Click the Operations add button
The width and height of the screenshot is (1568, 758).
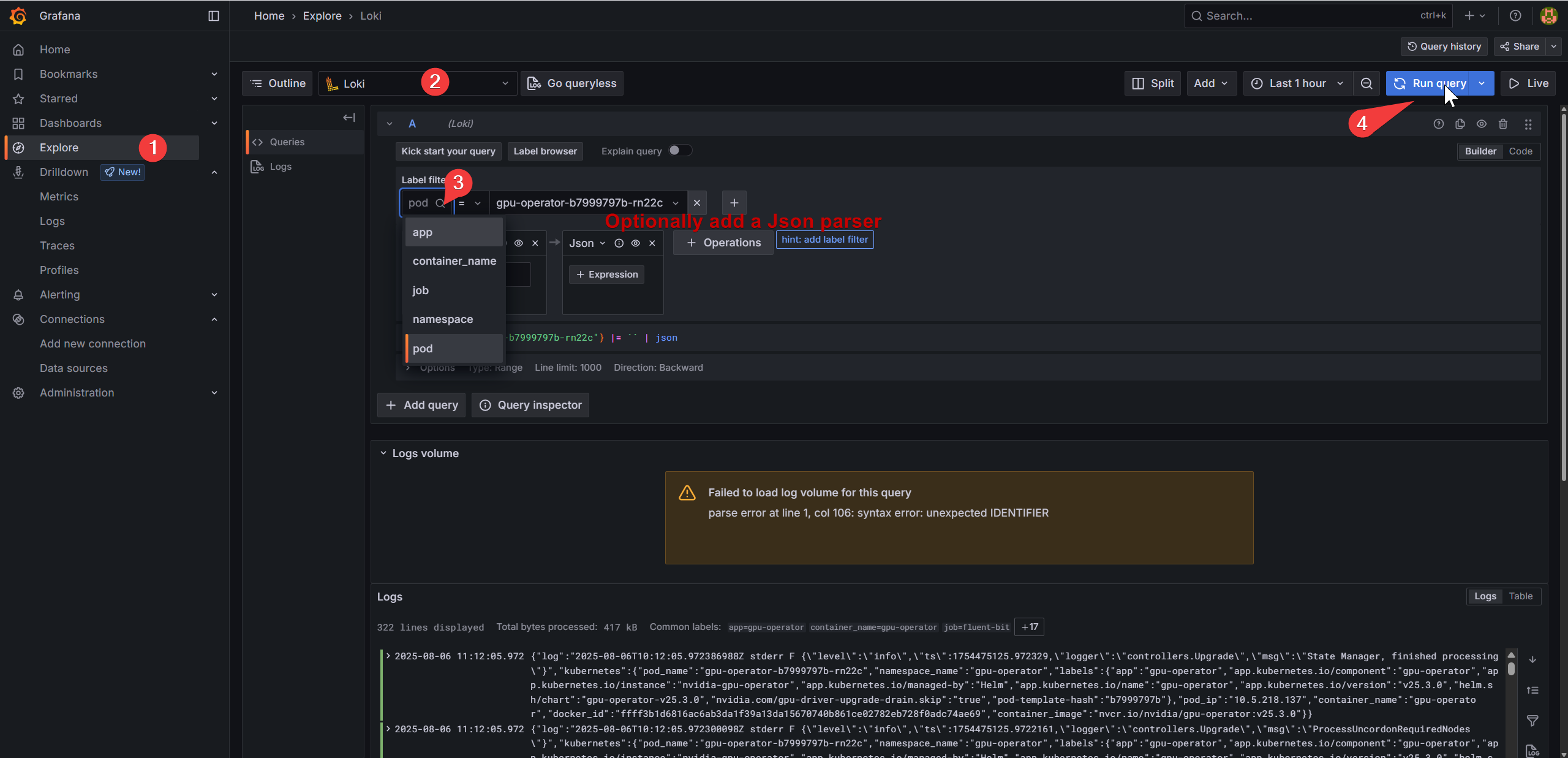pyautogui.click(x=723, y=243)
